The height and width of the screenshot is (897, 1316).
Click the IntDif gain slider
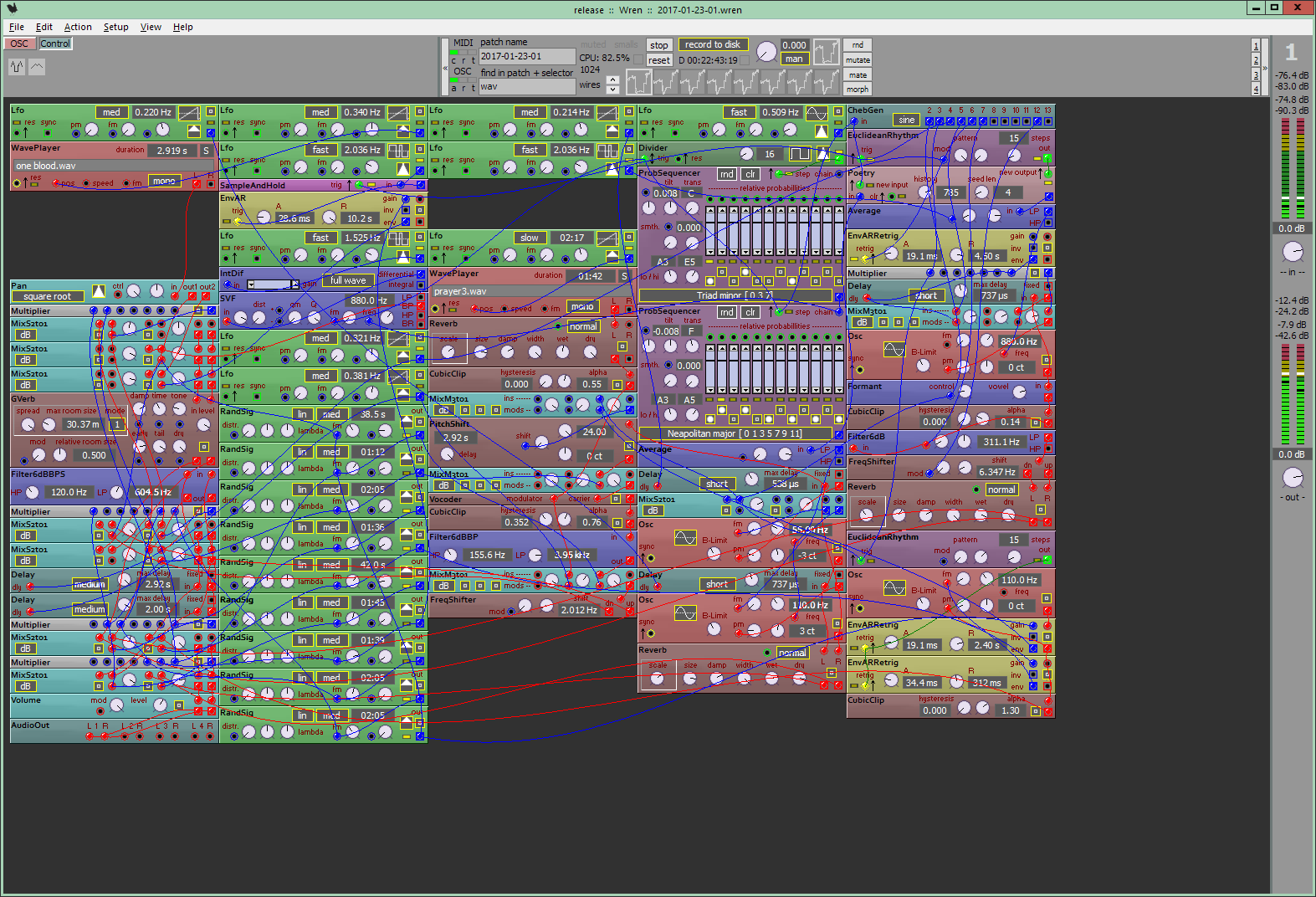pyautogui.click(x=273, y=284)
